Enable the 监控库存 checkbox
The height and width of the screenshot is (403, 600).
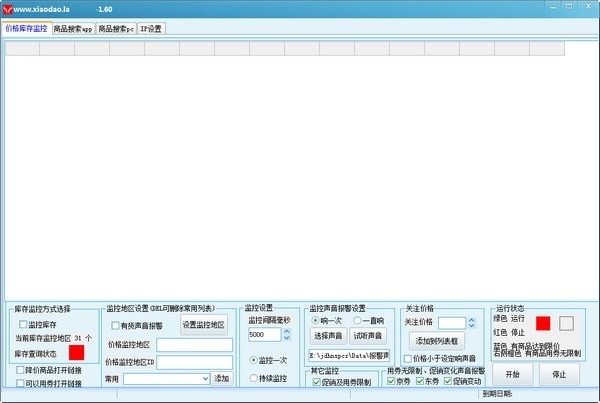(x=23, y=325)
